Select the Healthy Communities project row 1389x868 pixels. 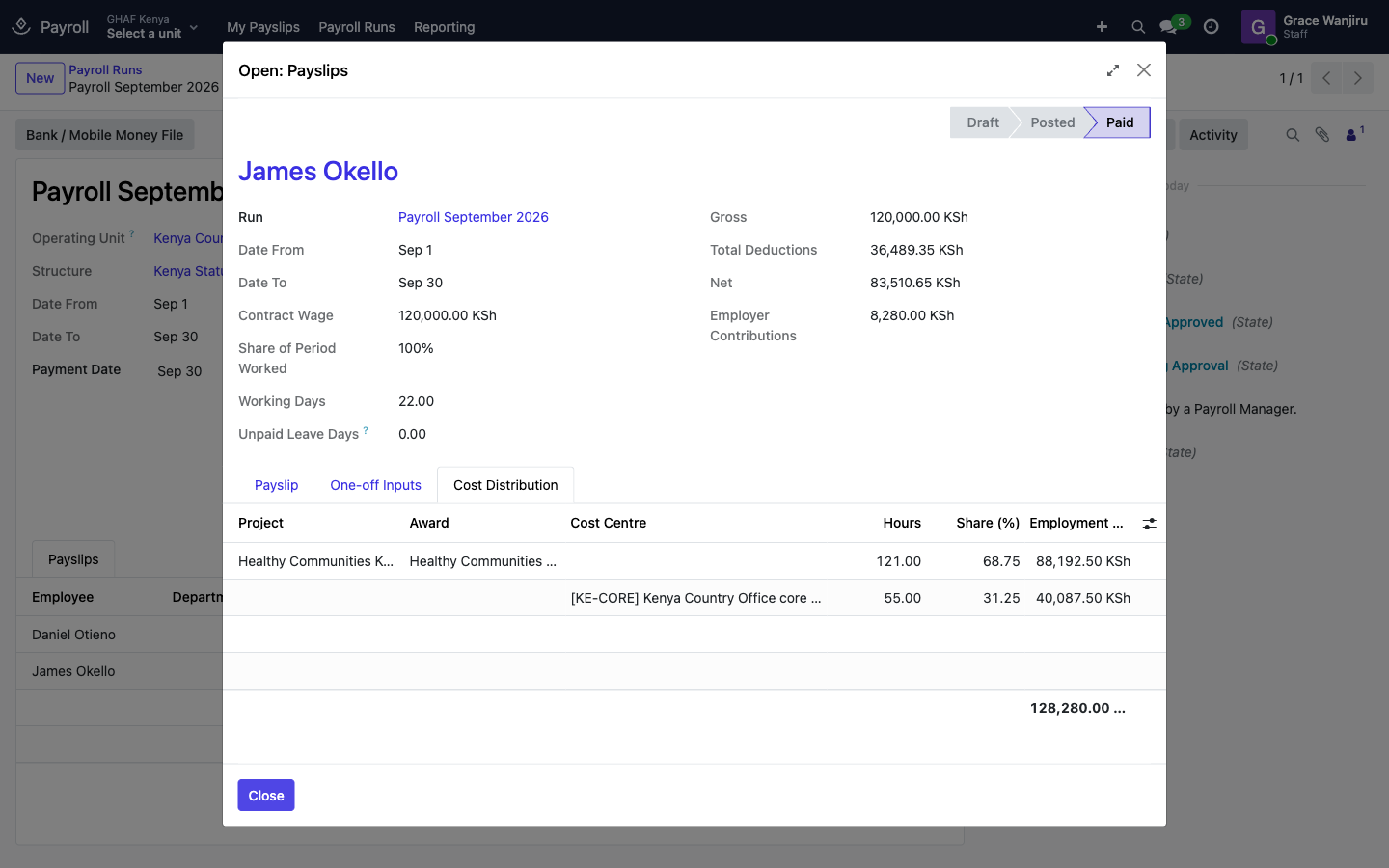pos(694,561)
